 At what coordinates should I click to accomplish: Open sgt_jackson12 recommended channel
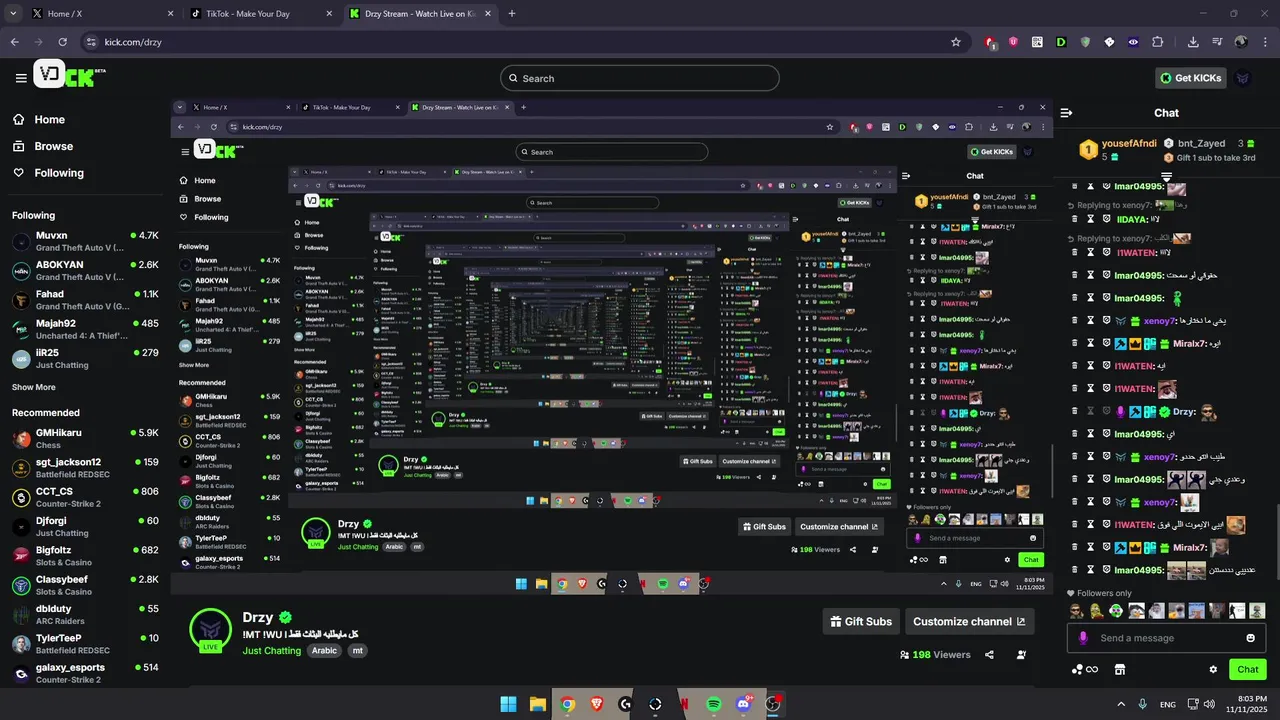click(85, 468)
